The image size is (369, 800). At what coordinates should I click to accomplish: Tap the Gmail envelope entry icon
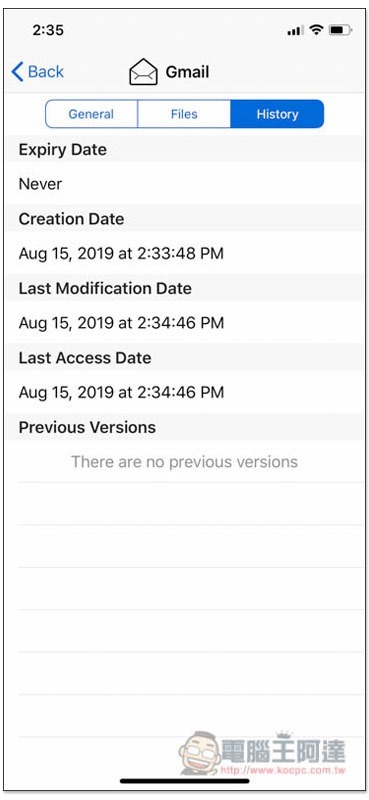pos(143,72)
